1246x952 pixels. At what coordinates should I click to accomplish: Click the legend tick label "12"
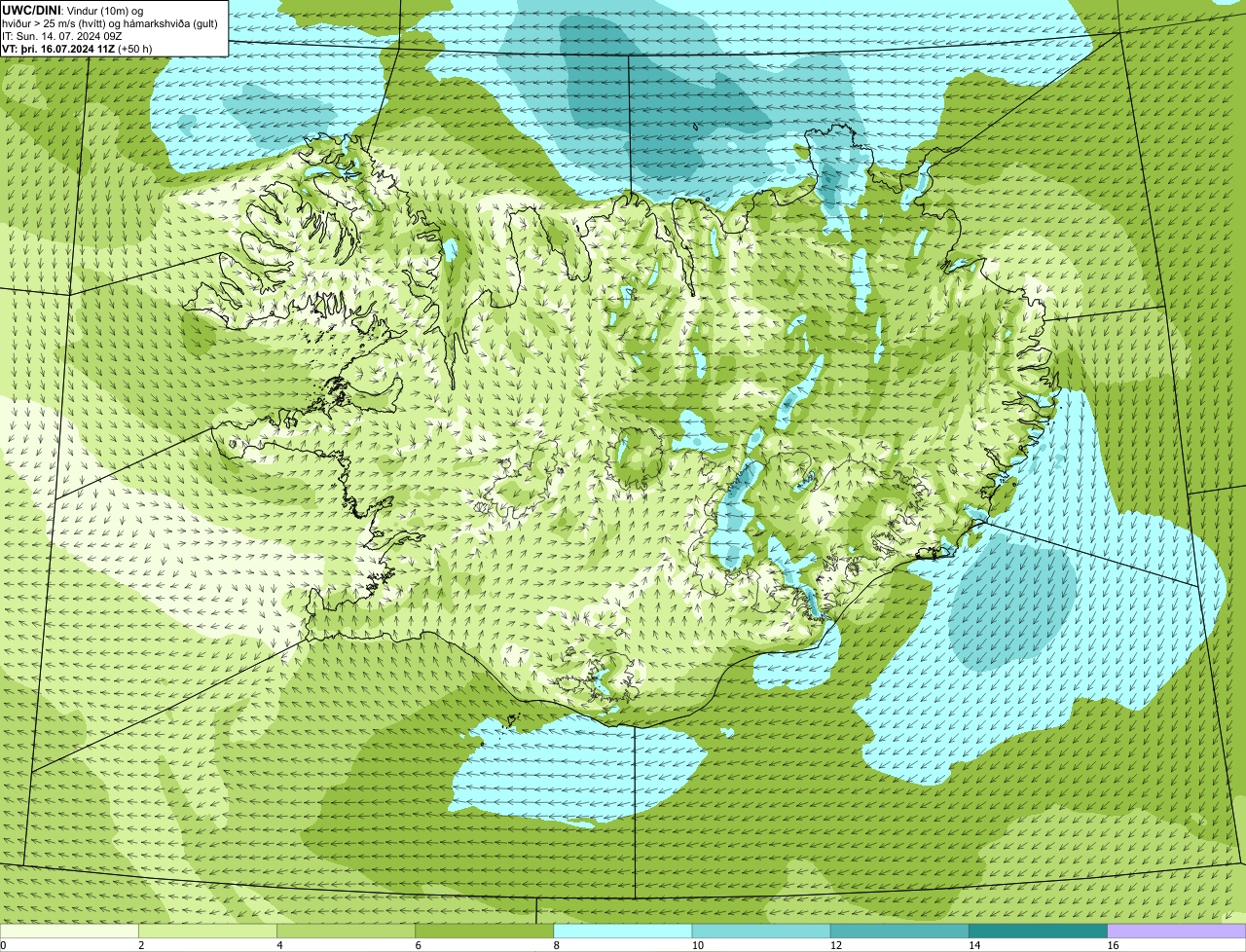coord(835,945)
